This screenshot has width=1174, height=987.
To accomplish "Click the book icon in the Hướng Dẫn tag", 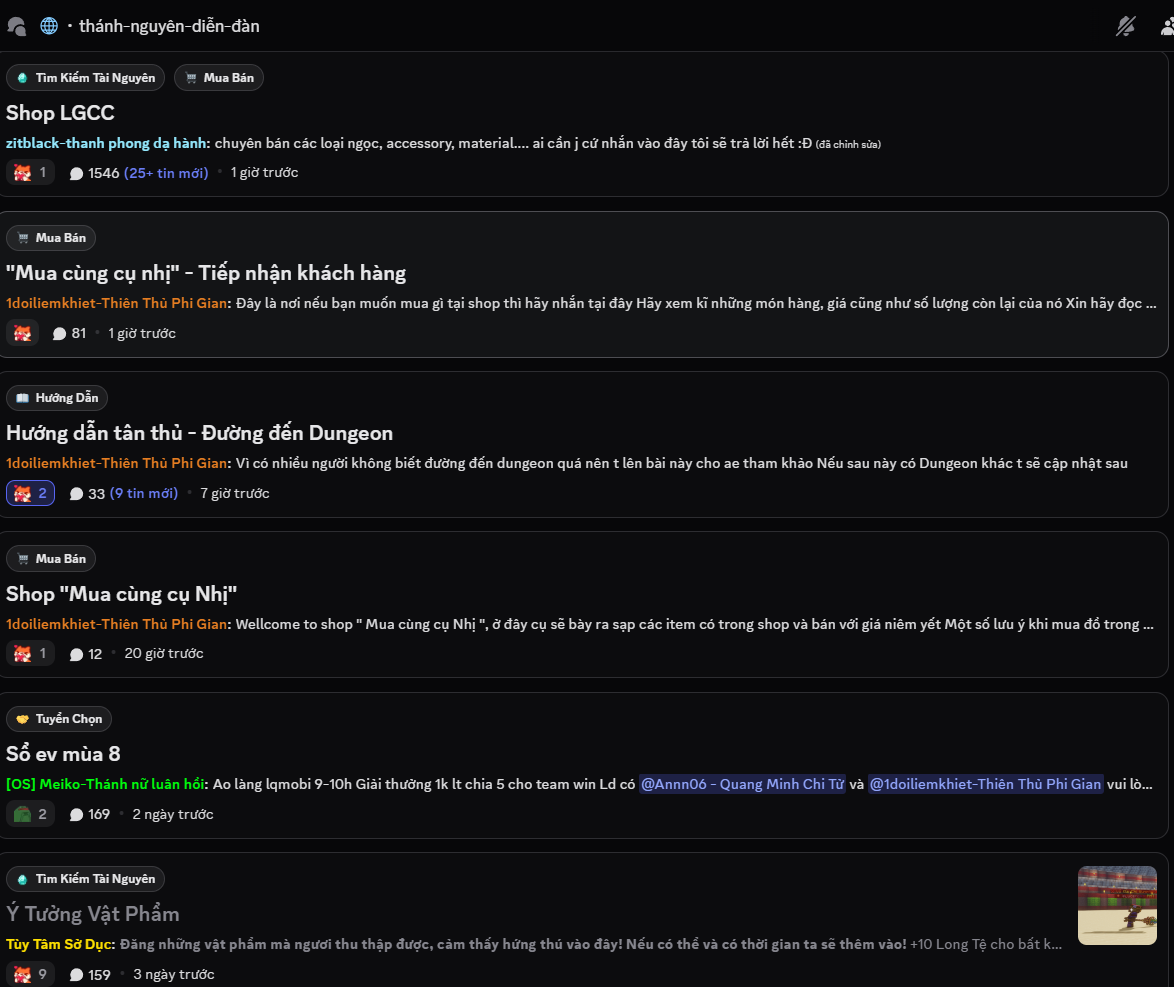I will pyautogui.click(x=22, y=398).
